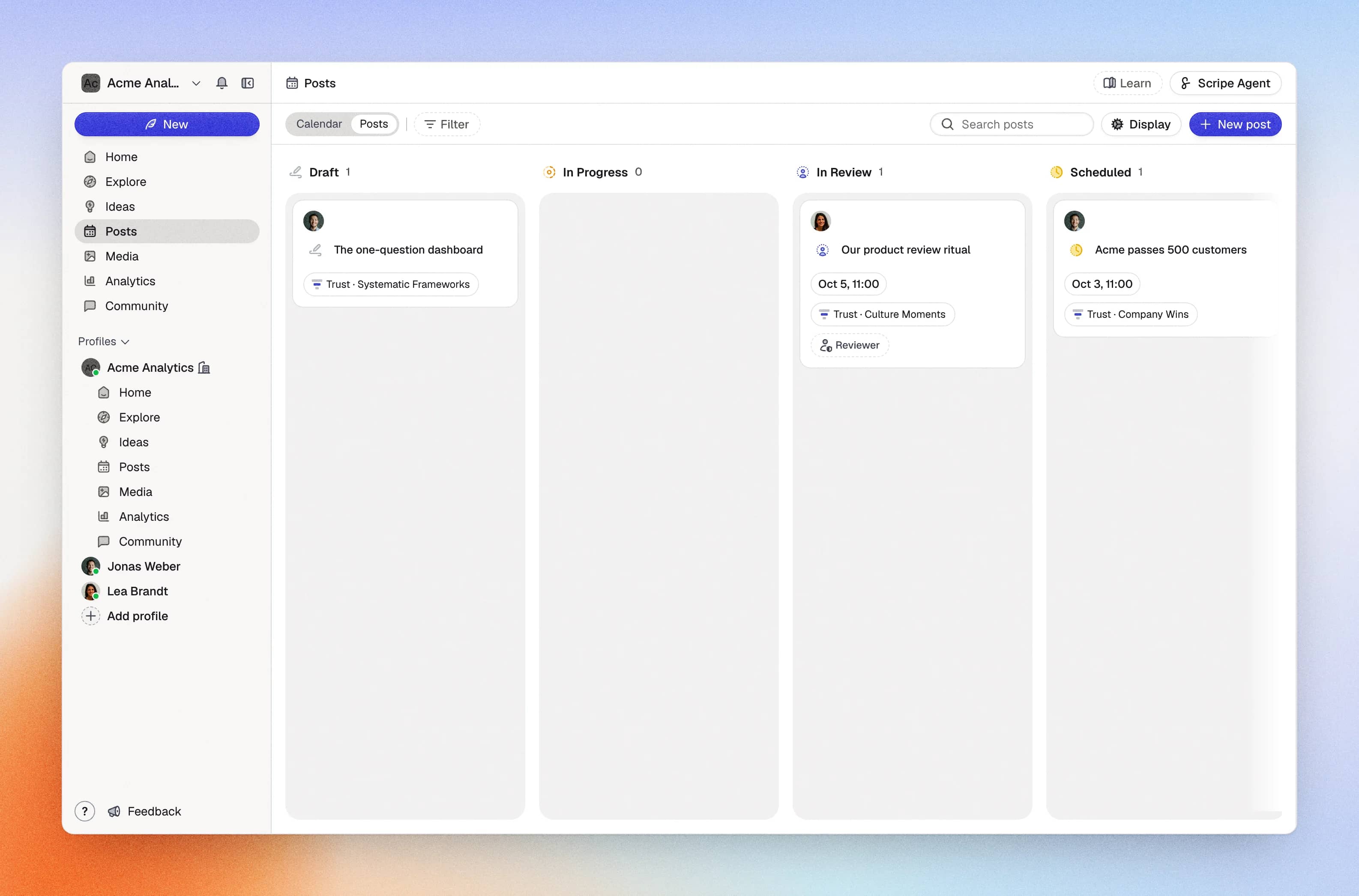Viewport: 1359px width, 896px height.
Task: Open Display settings
Action: pyautogui.click(x=1140, y=124)
